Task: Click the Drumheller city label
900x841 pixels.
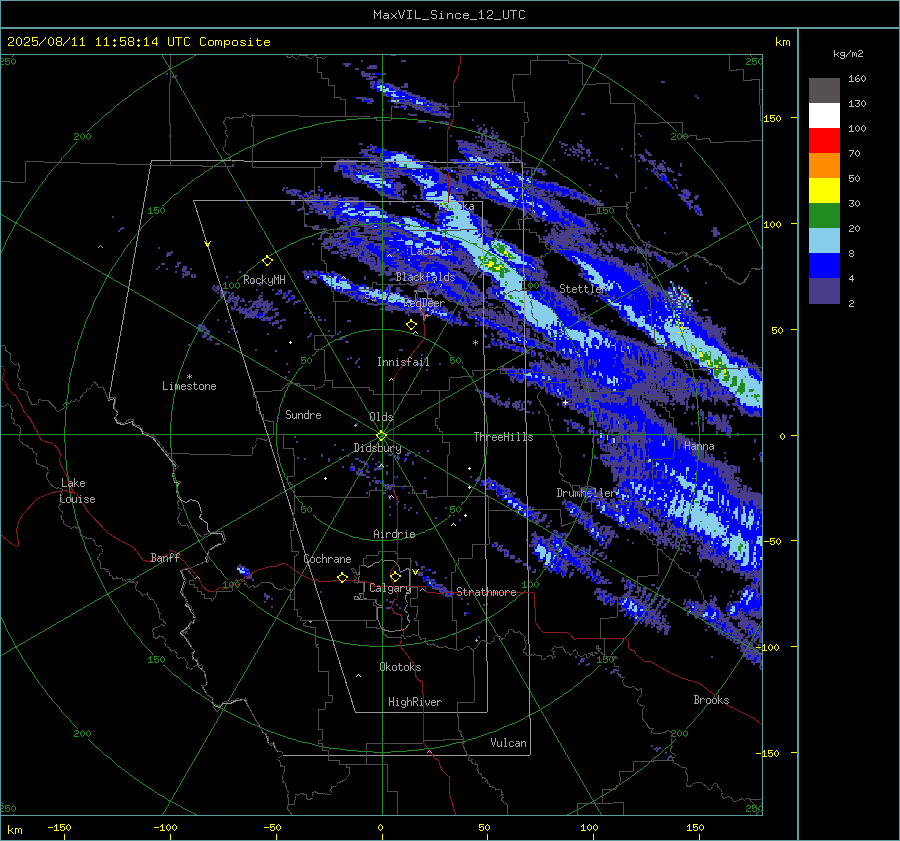Action: pyautogui.click(x=587, y=493)
